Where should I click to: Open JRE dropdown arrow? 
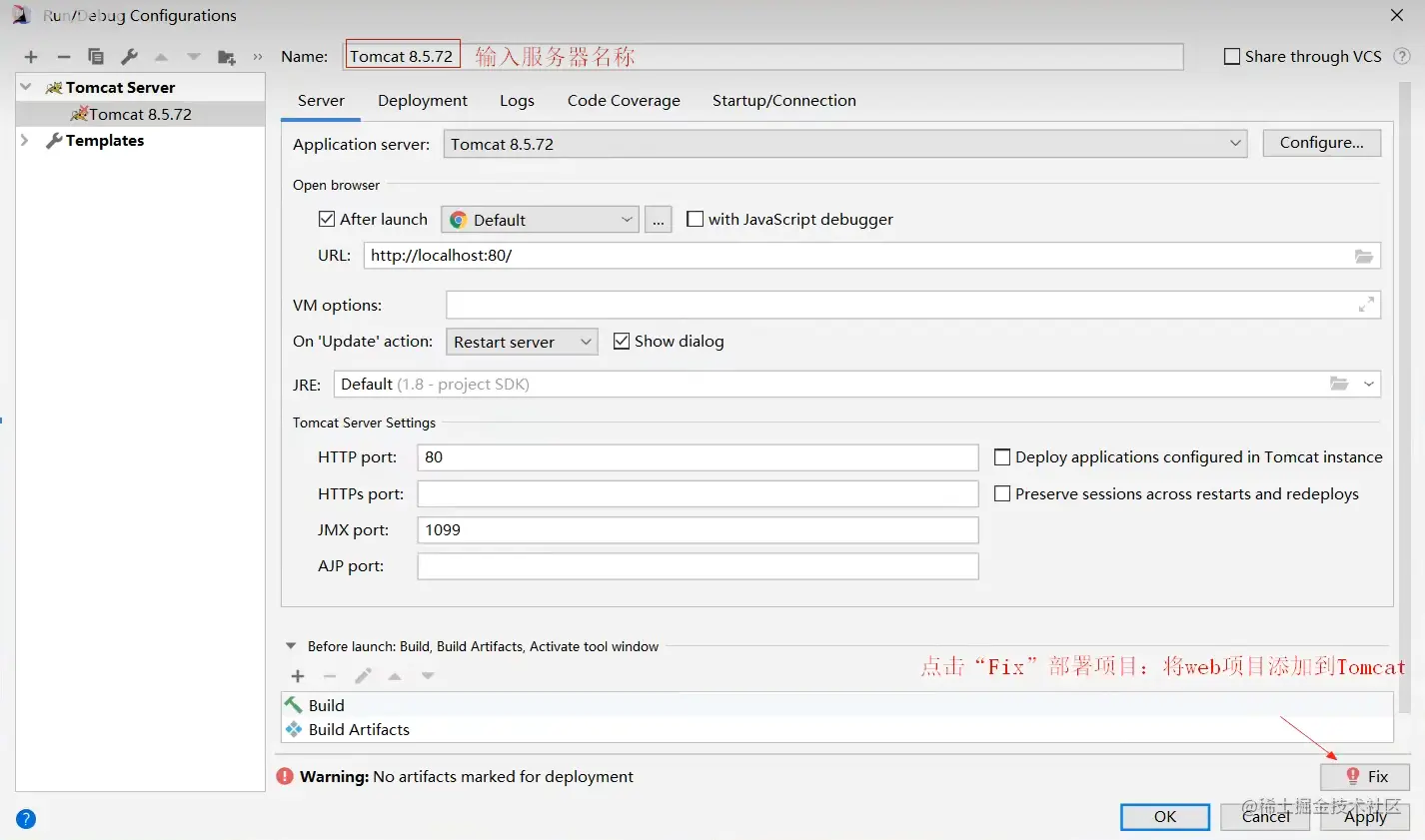(x=1369, y=384)
